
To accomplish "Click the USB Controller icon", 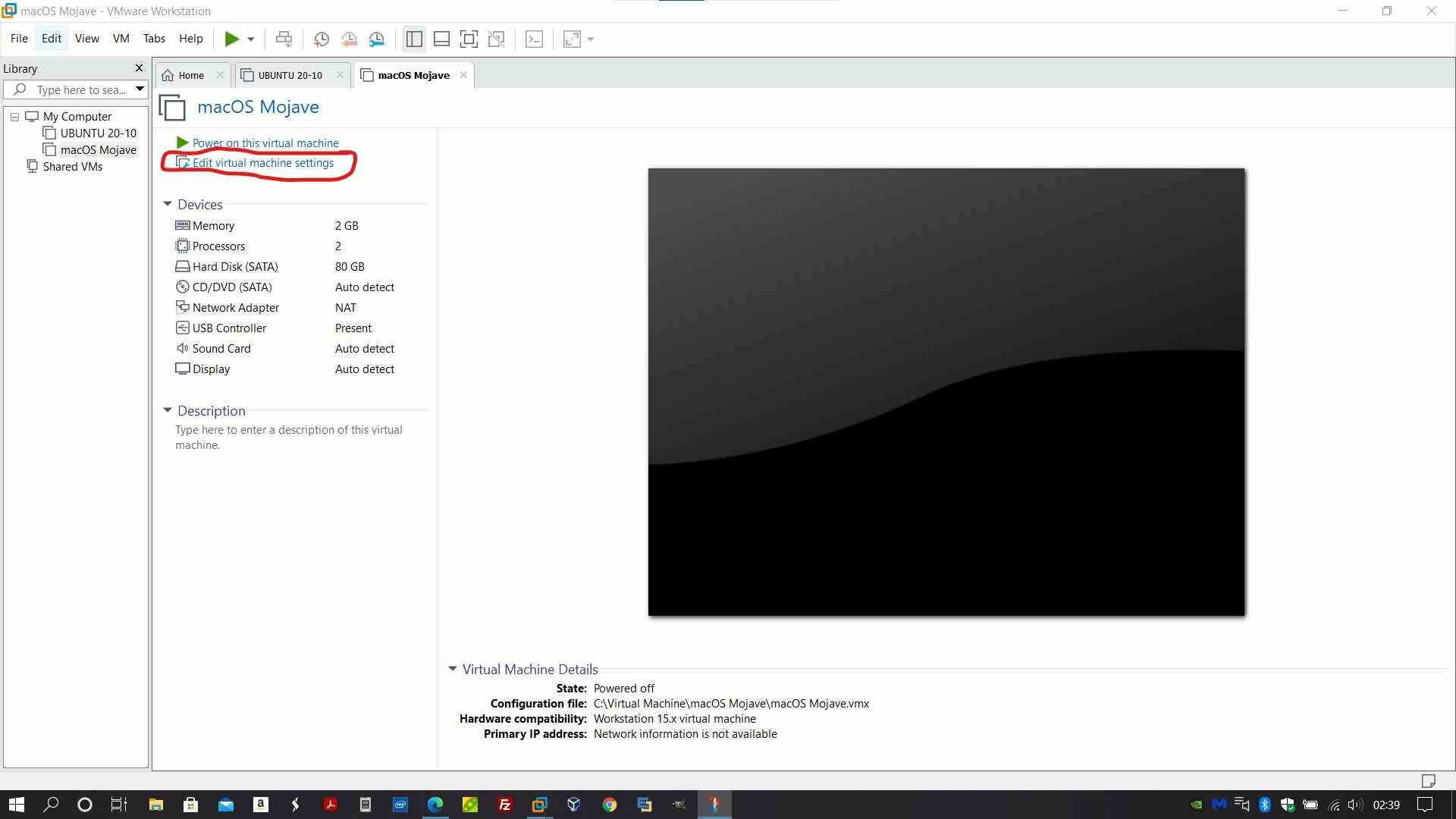I will [182, 328].
